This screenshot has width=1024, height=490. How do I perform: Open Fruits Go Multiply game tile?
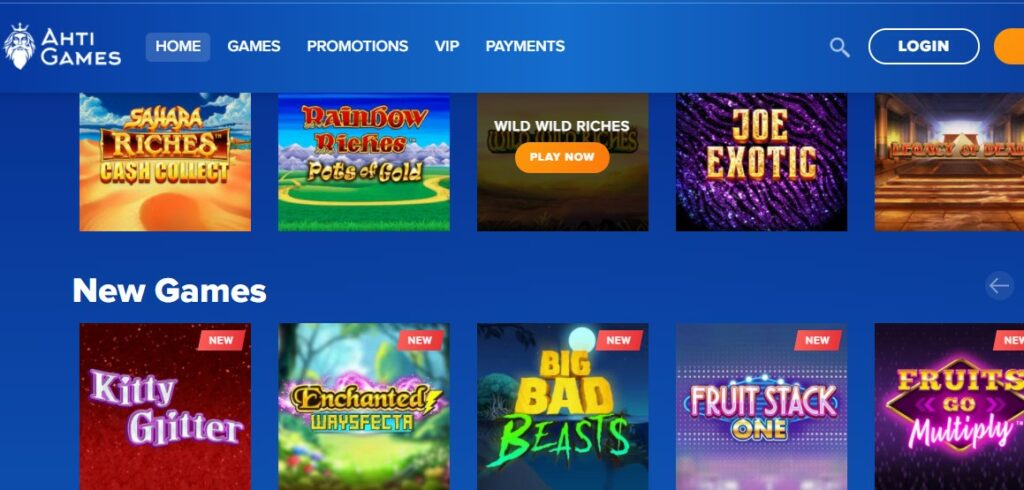pos(950,406)
